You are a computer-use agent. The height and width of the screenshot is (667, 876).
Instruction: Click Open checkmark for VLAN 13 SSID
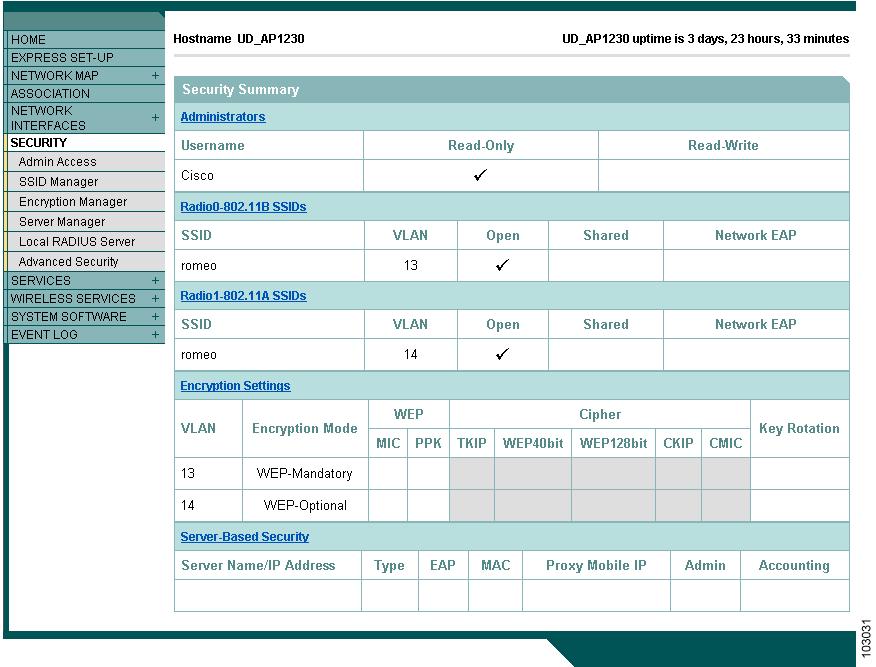pyautogui.click(x=502, y=265)
